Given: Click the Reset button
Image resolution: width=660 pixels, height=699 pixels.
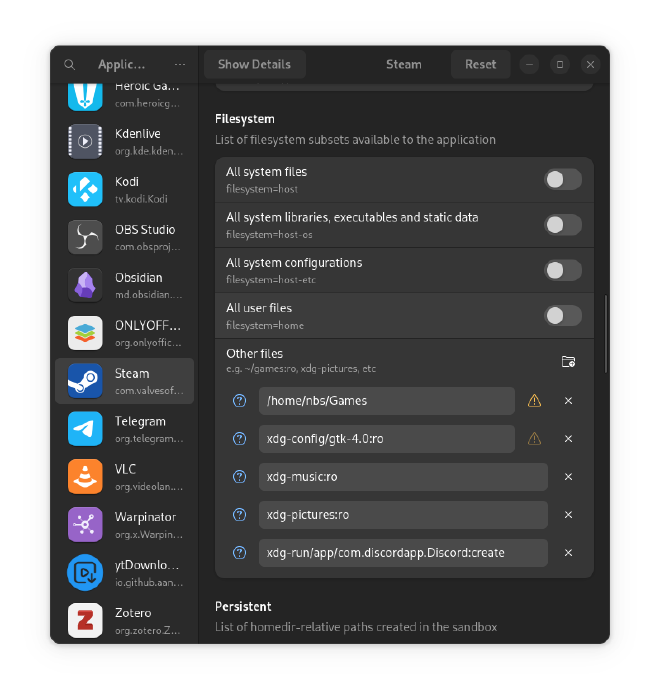Looking at the screenshot, I should (480, 65).
